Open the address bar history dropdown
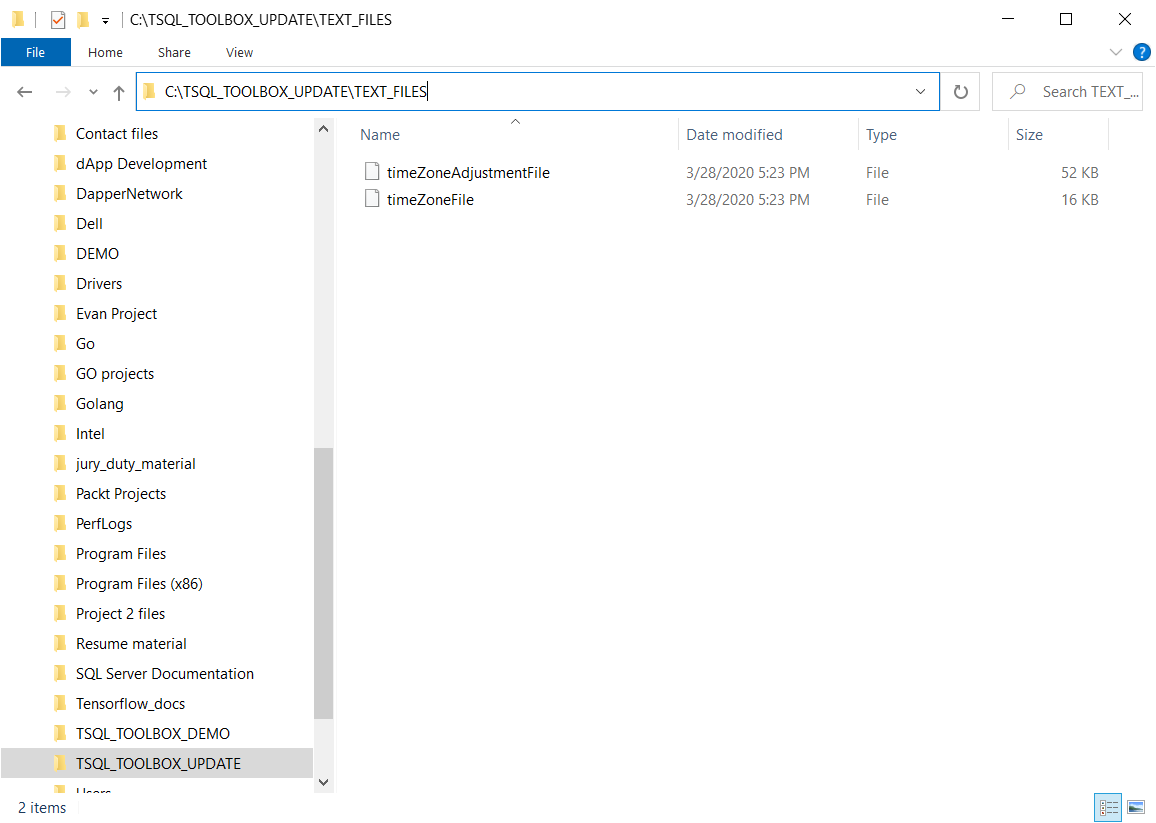The width and height of the screenshot is (1156, 823). pyautogui.click(x=920, y=91)
